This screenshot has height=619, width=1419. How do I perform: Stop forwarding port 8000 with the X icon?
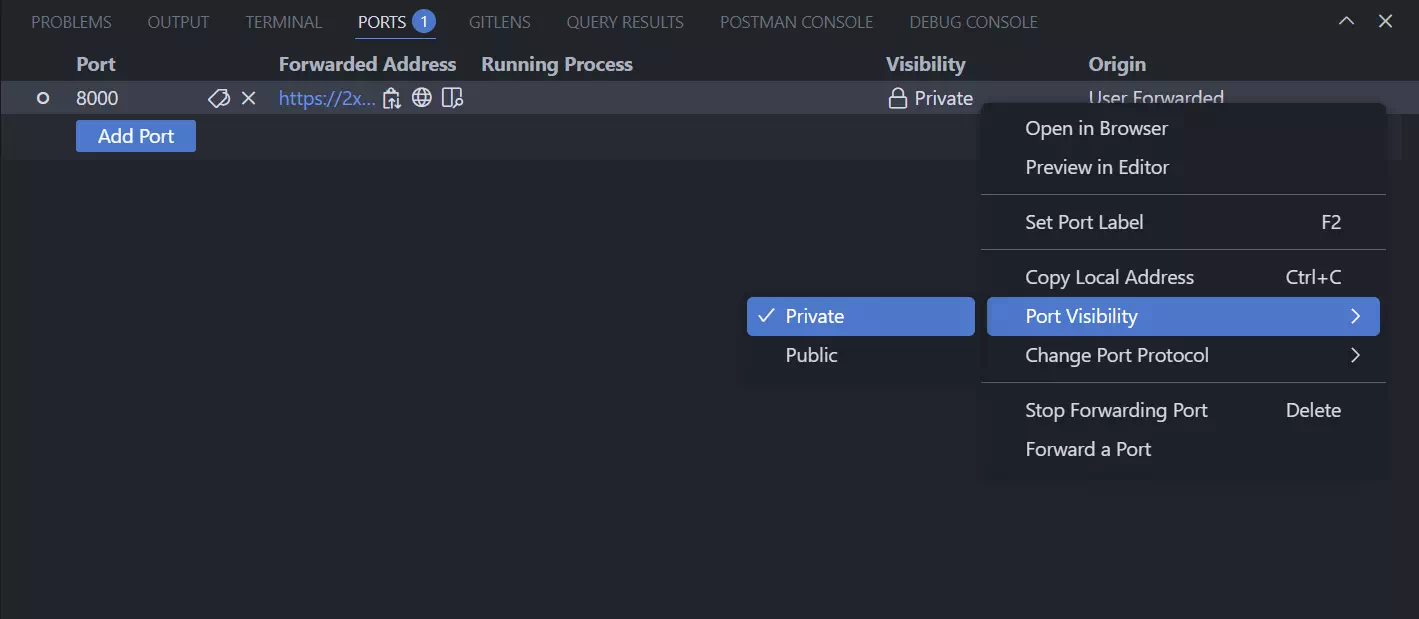coord(249,98)
